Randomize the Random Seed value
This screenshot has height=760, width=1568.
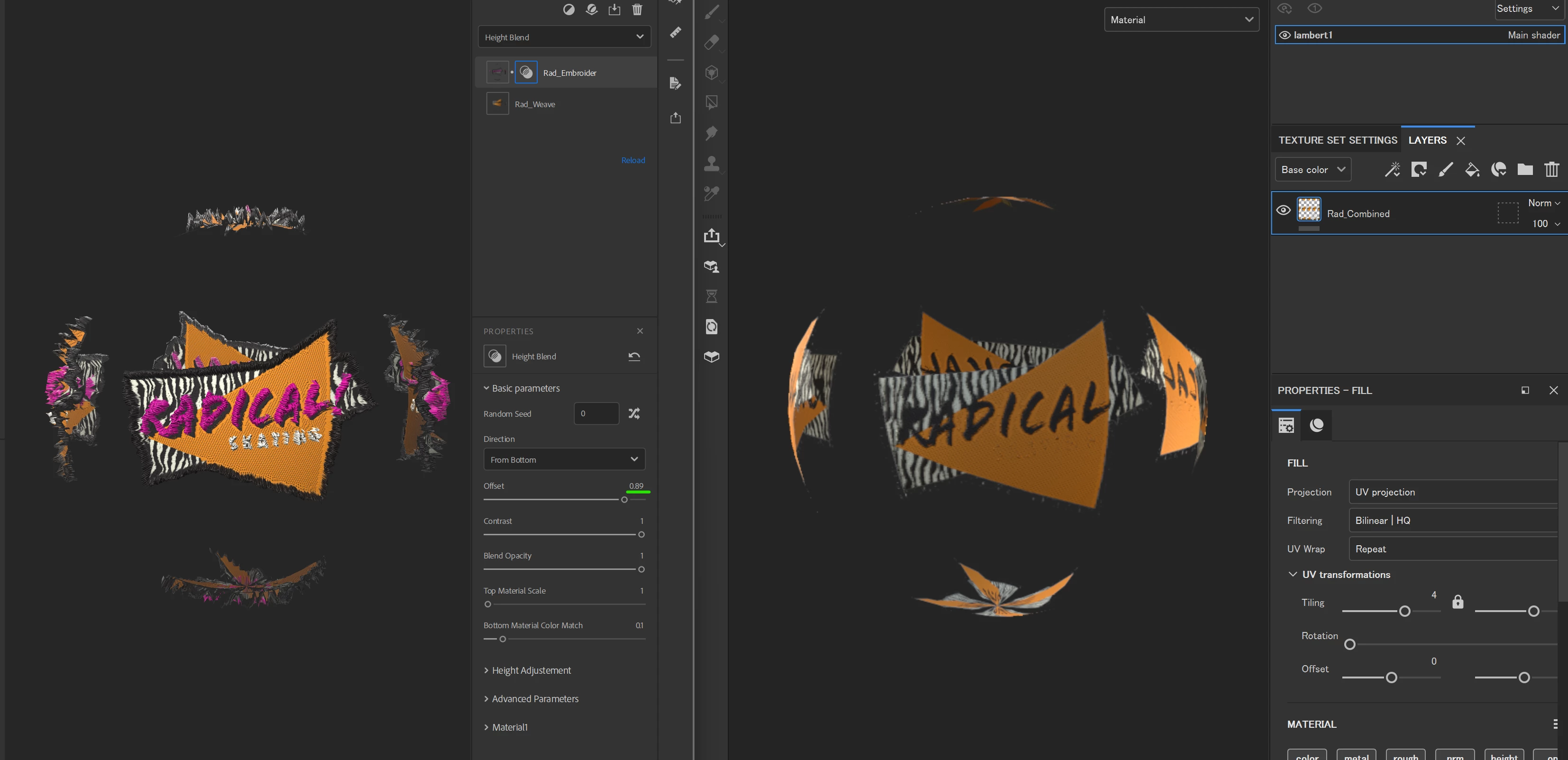point(633,414)
